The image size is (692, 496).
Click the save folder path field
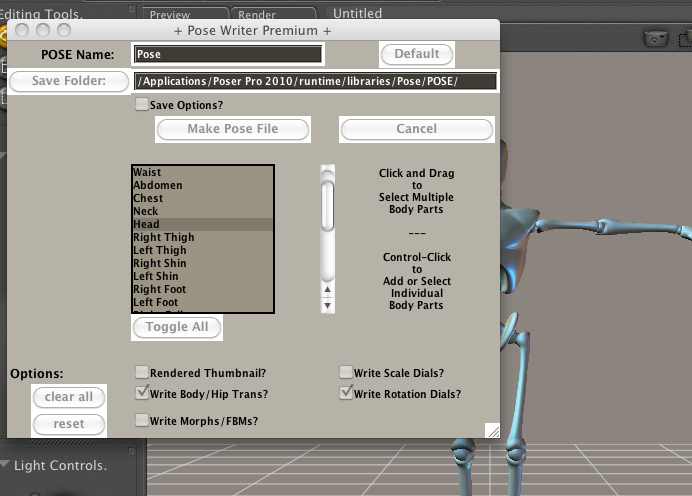coord(316,81)
